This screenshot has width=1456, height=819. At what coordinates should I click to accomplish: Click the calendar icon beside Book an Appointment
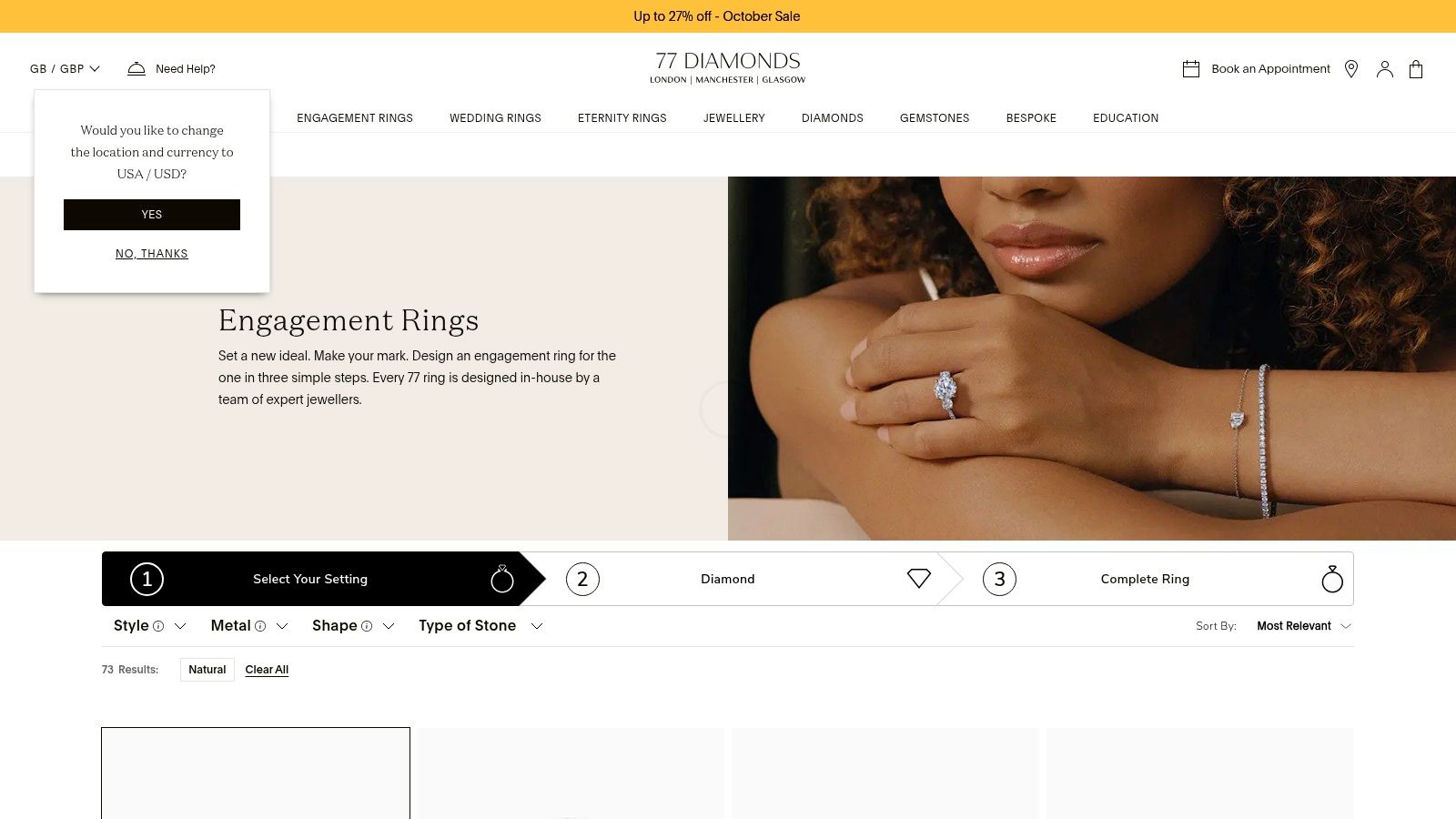[1191, 69]
